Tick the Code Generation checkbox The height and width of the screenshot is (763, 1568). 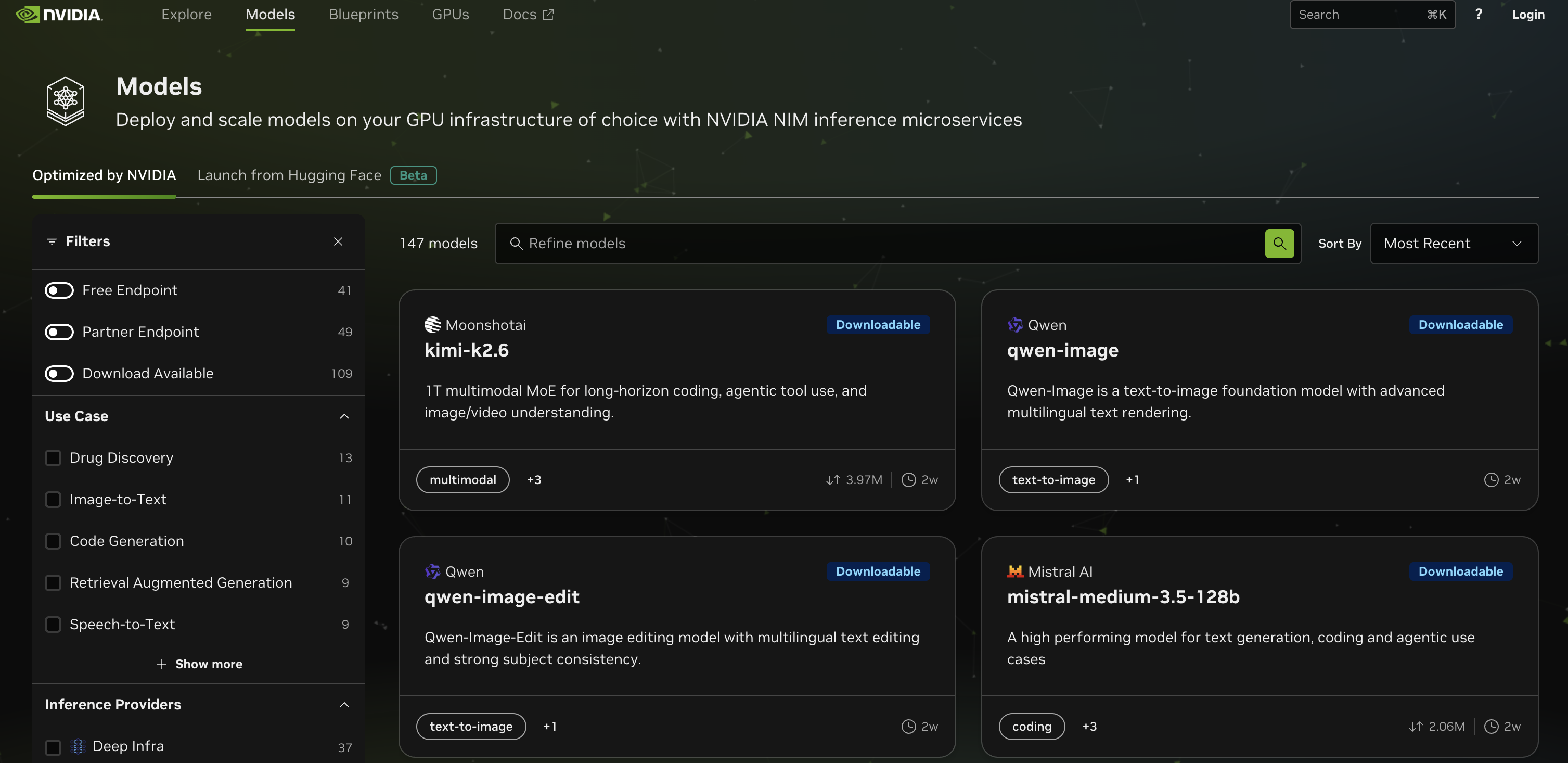[53, 541]
